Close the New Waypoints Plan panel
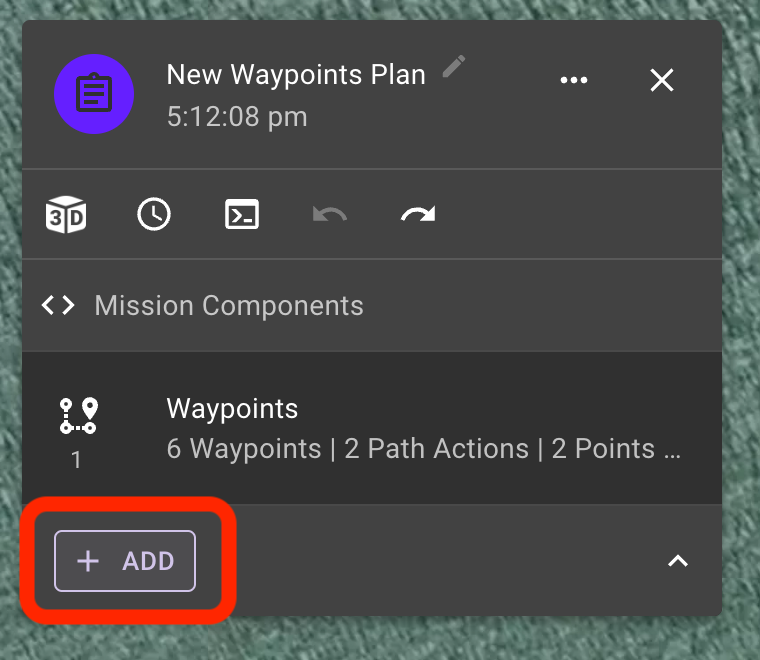This screenshot has height=660, width=760. coord(662,80)
